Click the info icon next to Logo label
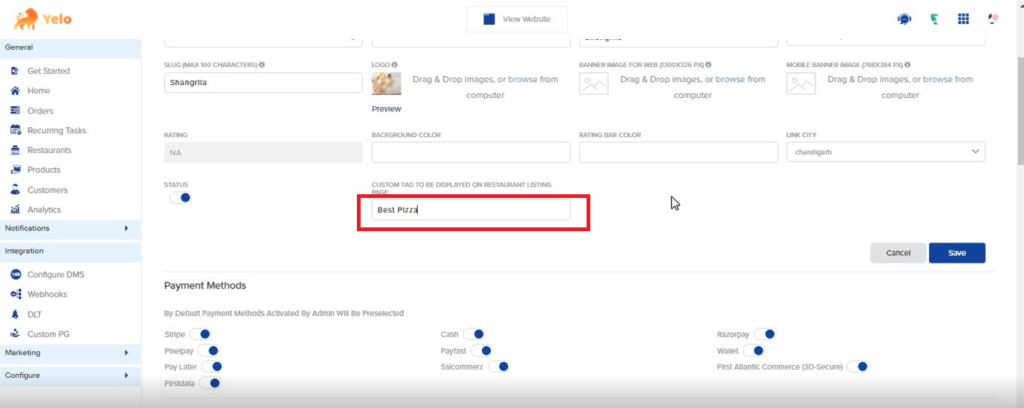Viewport: 1024px width, 408px height. tap(395, 64)
